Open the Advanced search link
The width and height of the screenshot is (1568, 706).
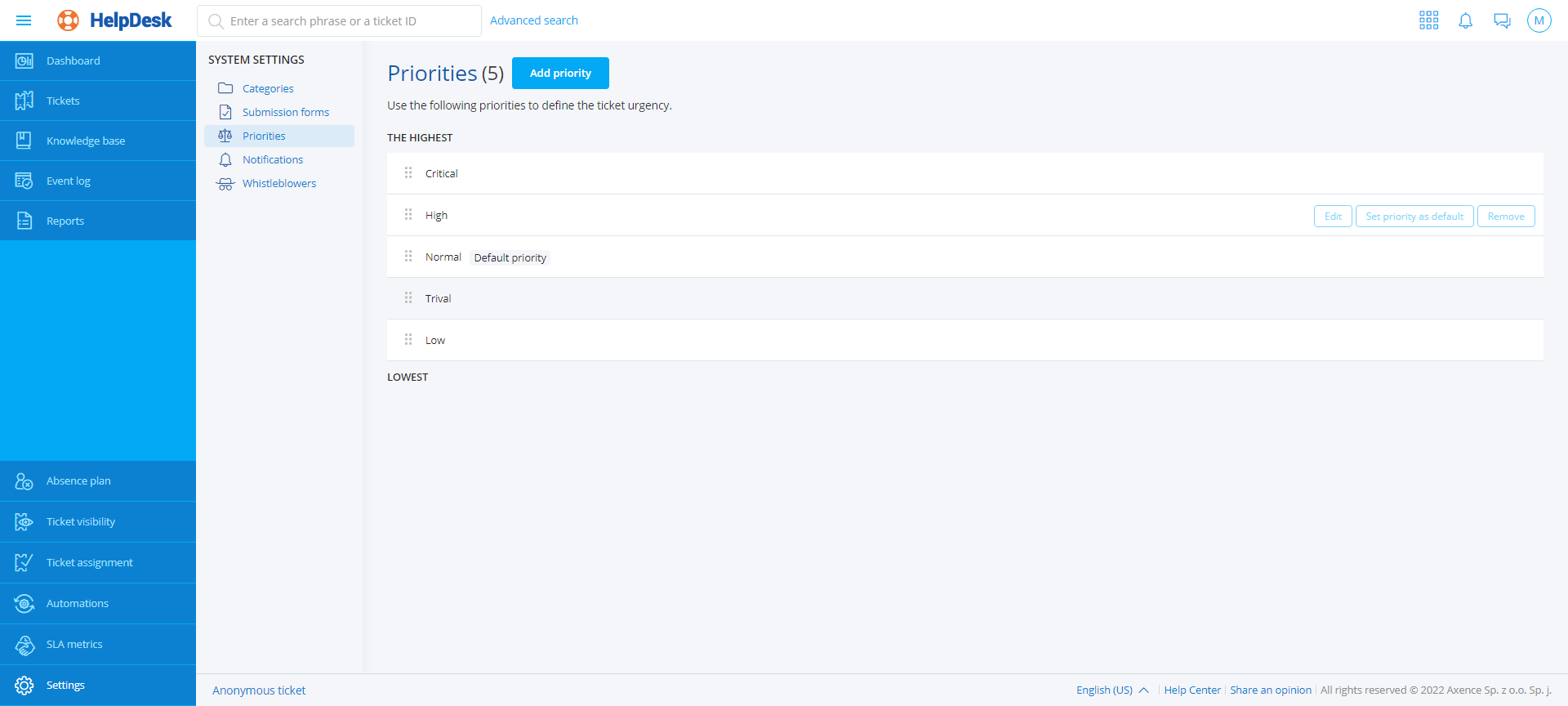point(533,20)
